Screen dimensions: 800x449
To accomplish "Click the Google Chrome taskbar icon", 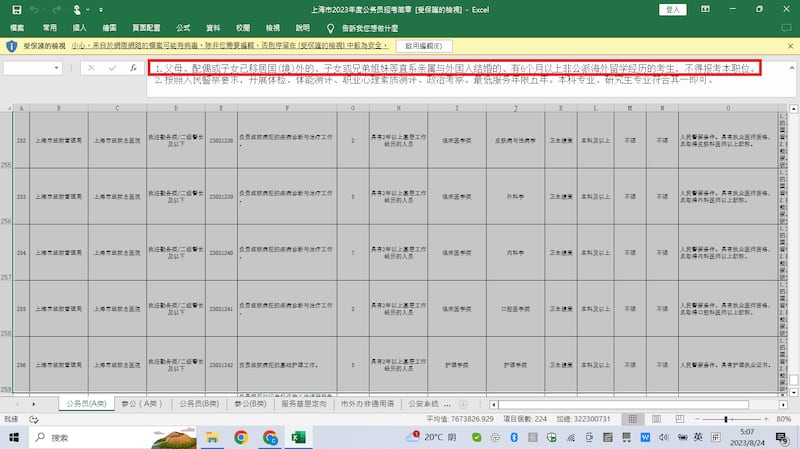I will tap(241, 437).
